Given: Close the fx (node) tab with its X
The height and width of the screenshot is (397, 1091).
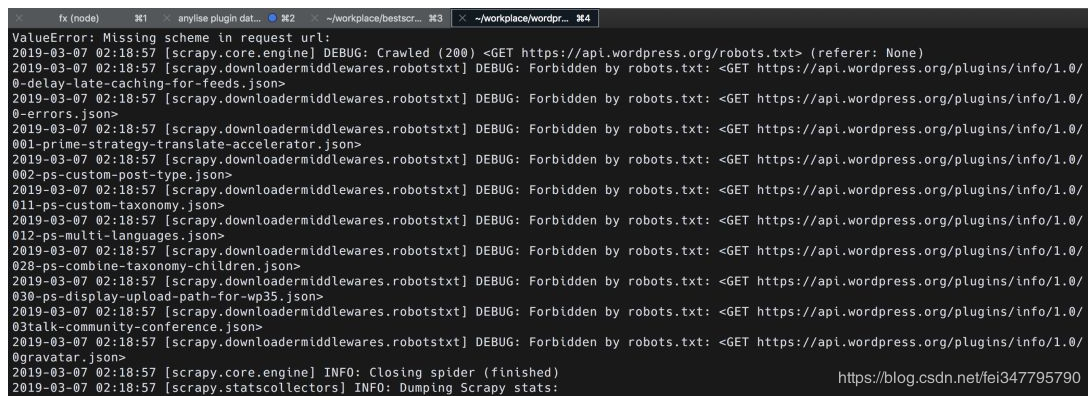Looking at the screenshot, I should [19, 19].
